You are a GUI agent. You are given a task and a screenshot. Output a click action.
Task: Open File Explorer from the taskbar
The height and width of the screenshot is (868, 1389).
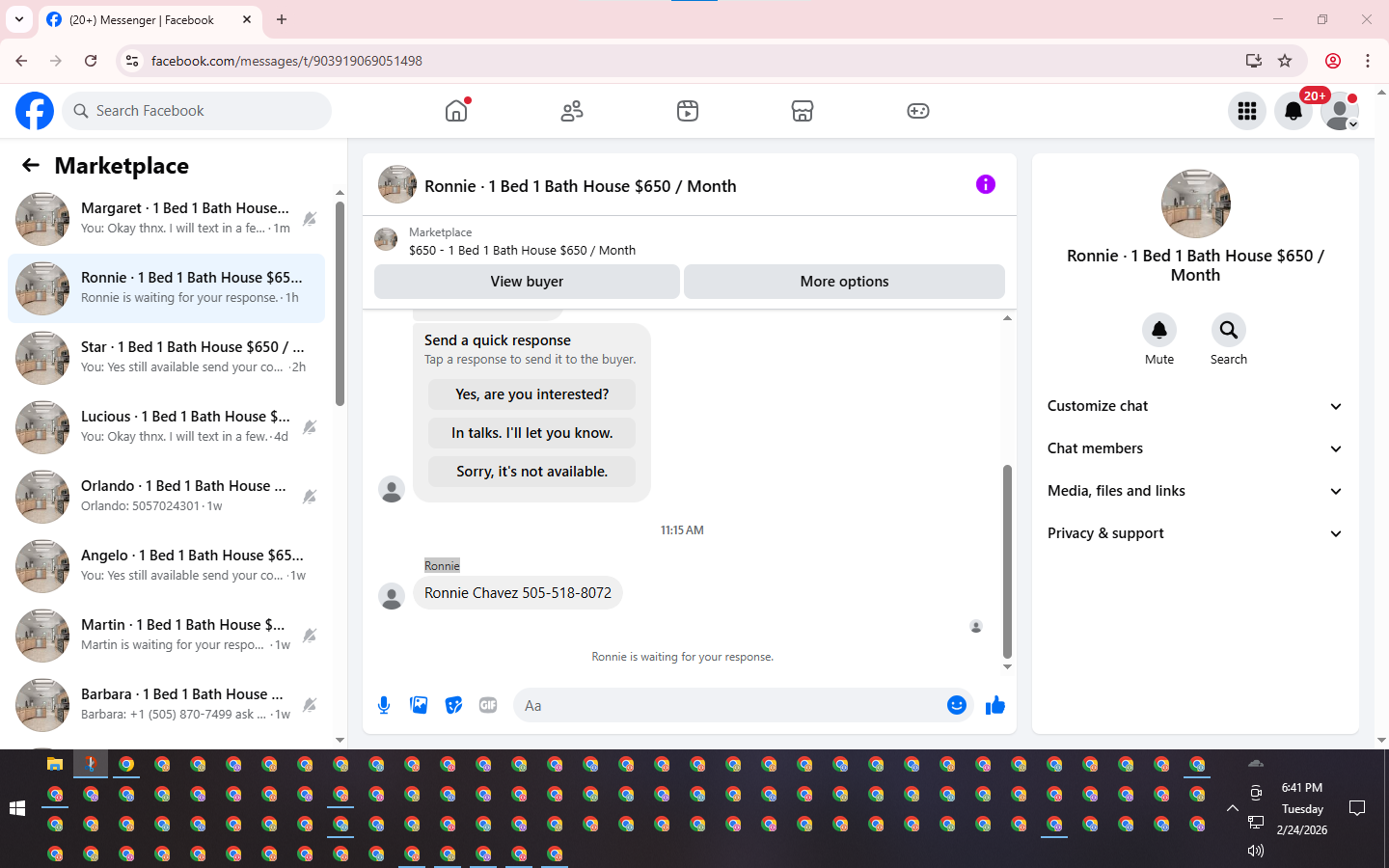pyautogui.click(x=55, y=765)
